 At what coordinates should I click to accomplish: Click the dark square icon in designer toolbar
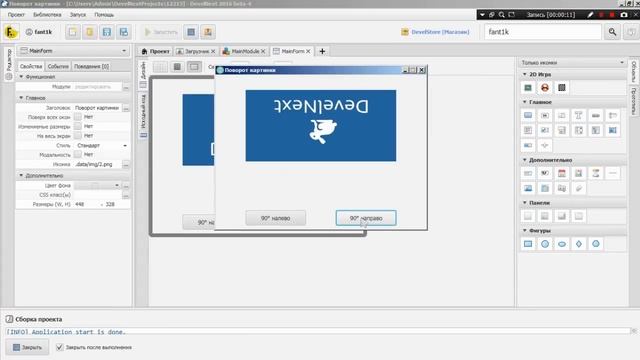tap(177, 67)
